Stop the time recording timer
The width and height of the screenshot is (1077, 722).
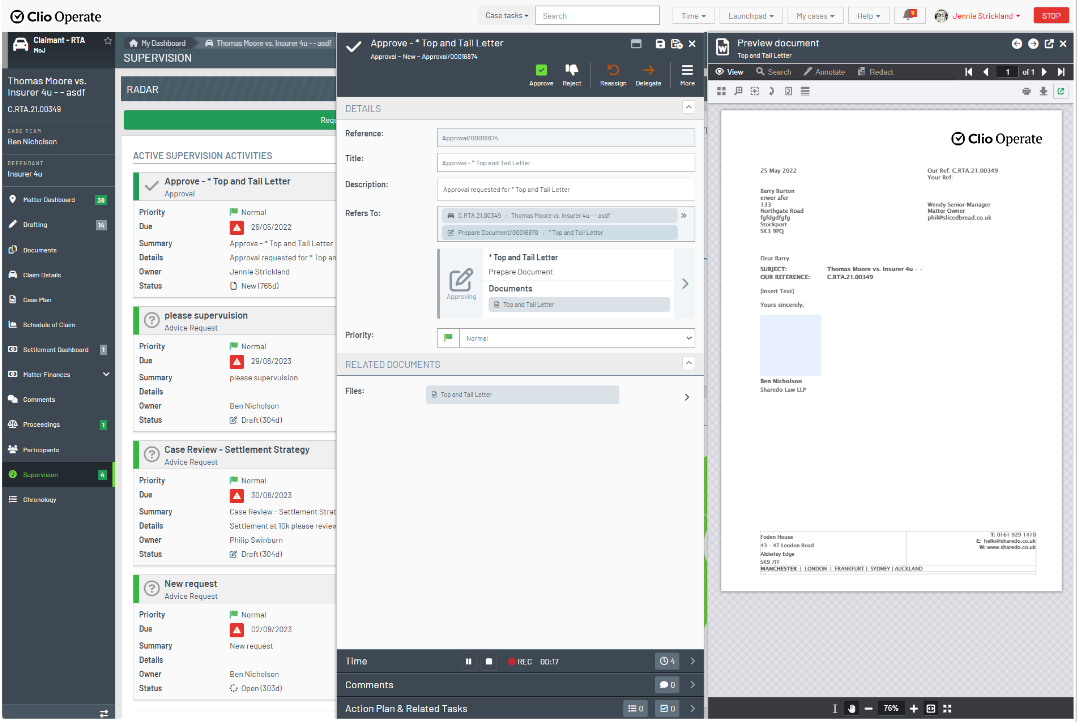point(489,662)
